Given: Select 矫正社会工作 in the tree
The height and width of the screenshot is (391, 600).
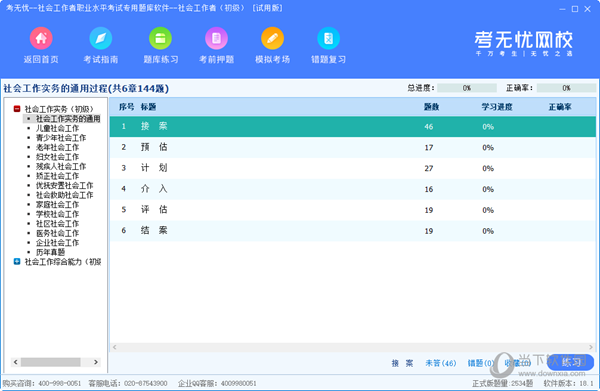Looking at the screenshot, I should pos(57,176).
